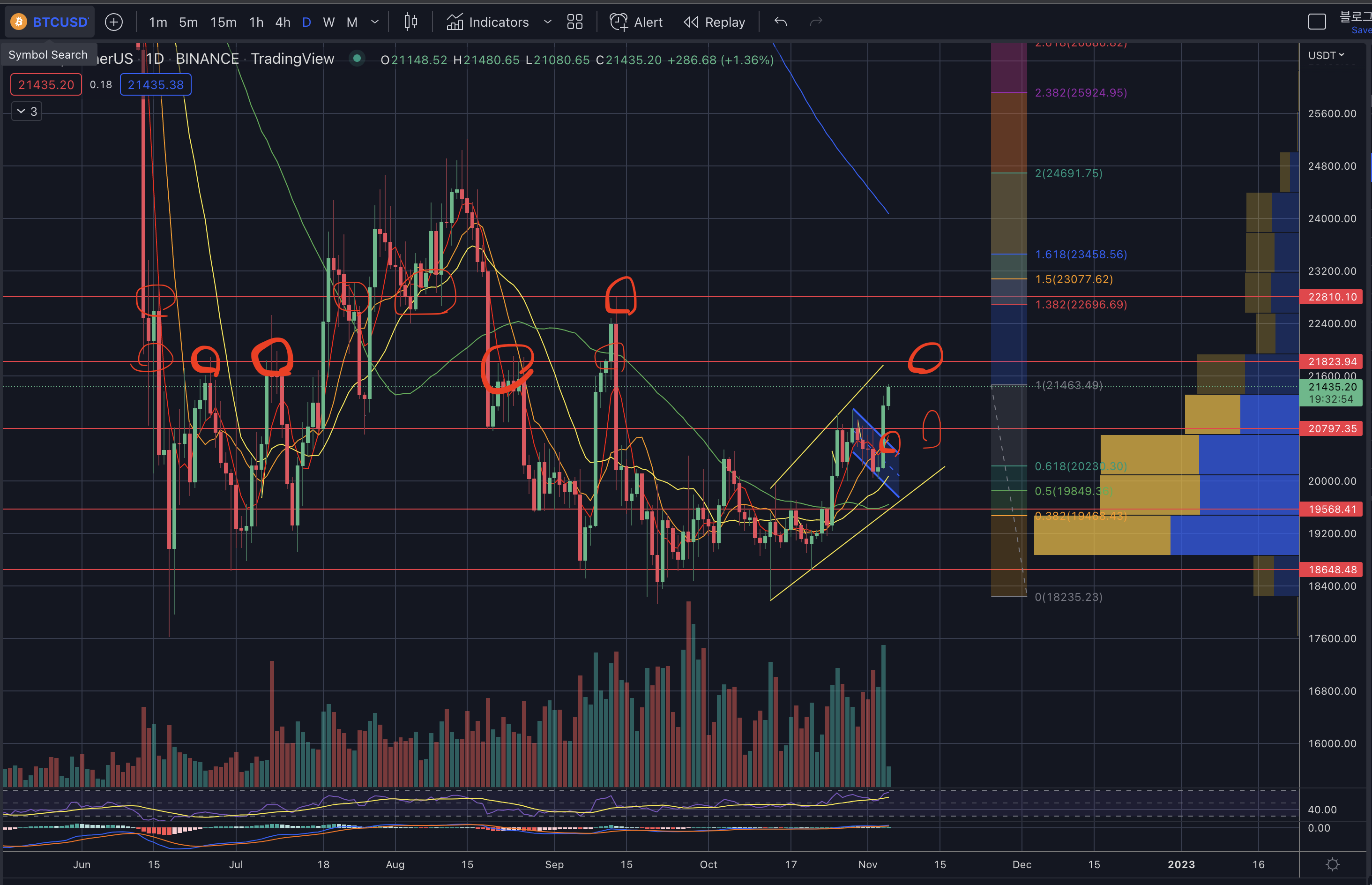Viewport: 1372px width, 885px height.
Task: Create a new Alert
Action: (x=636, y=22)
